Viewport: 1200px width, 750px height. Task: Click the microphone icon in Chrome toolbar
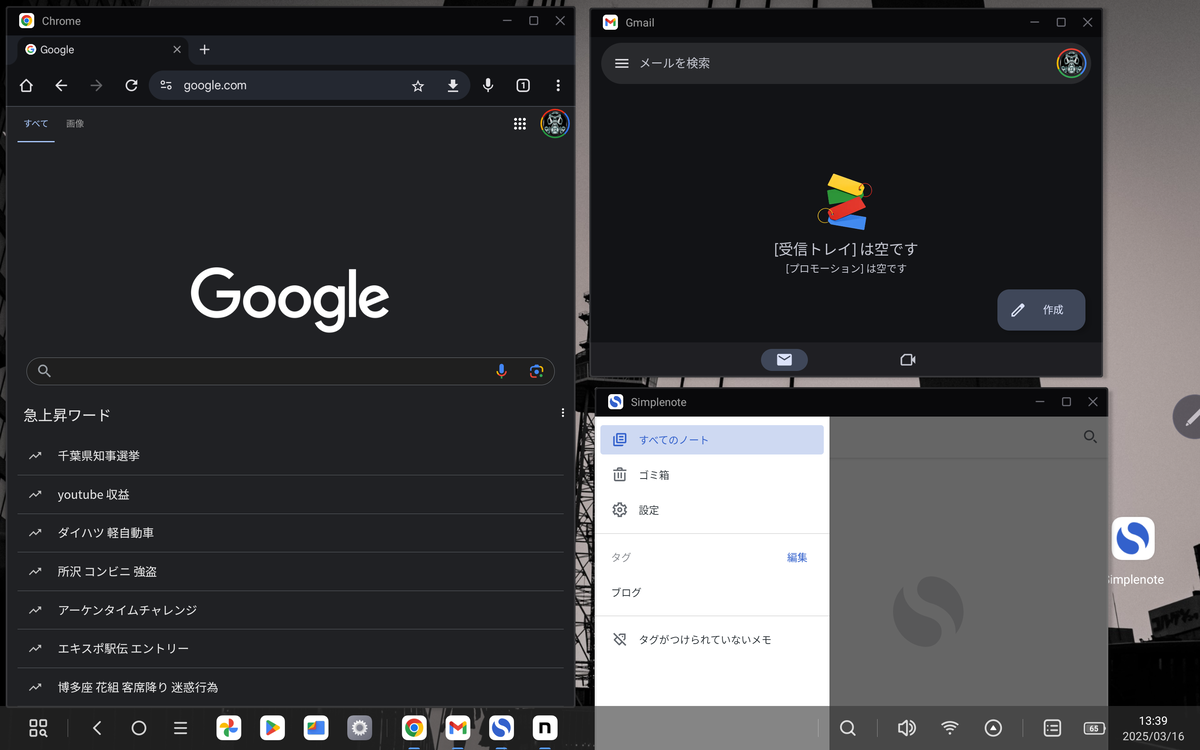[488, 86]
